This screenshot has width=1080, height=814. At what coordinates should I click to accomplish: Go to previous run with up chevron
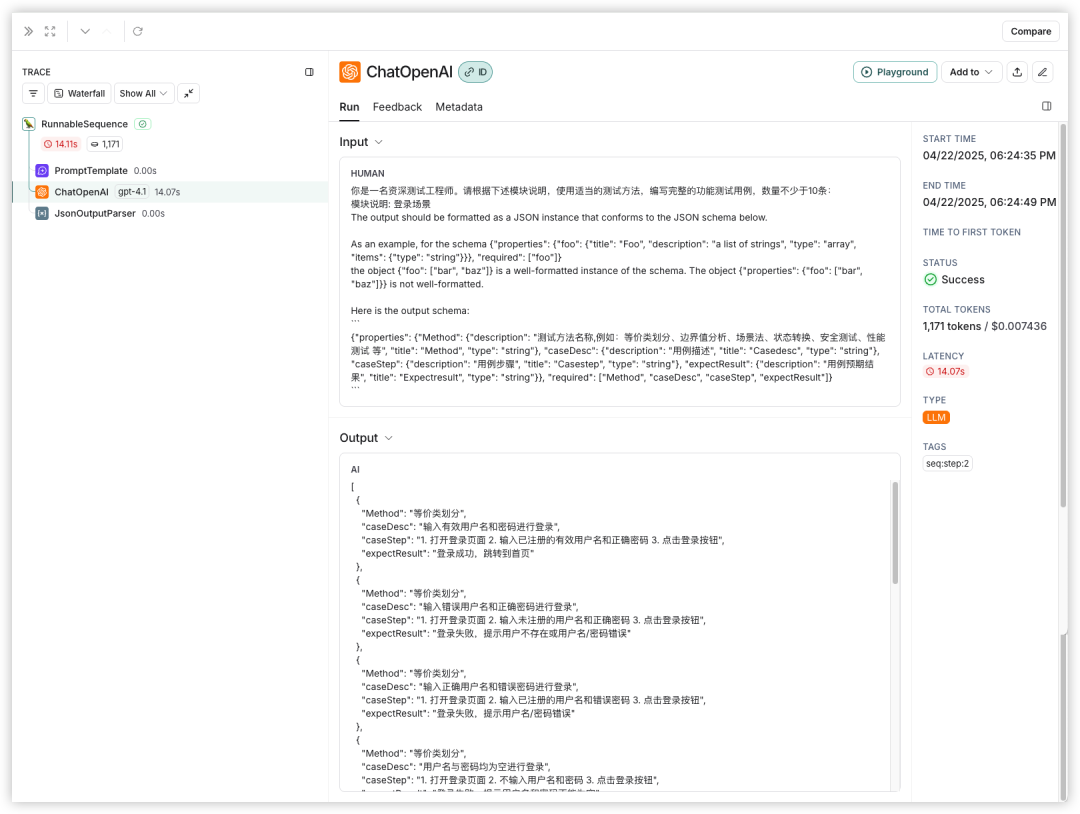pos(106,31)
